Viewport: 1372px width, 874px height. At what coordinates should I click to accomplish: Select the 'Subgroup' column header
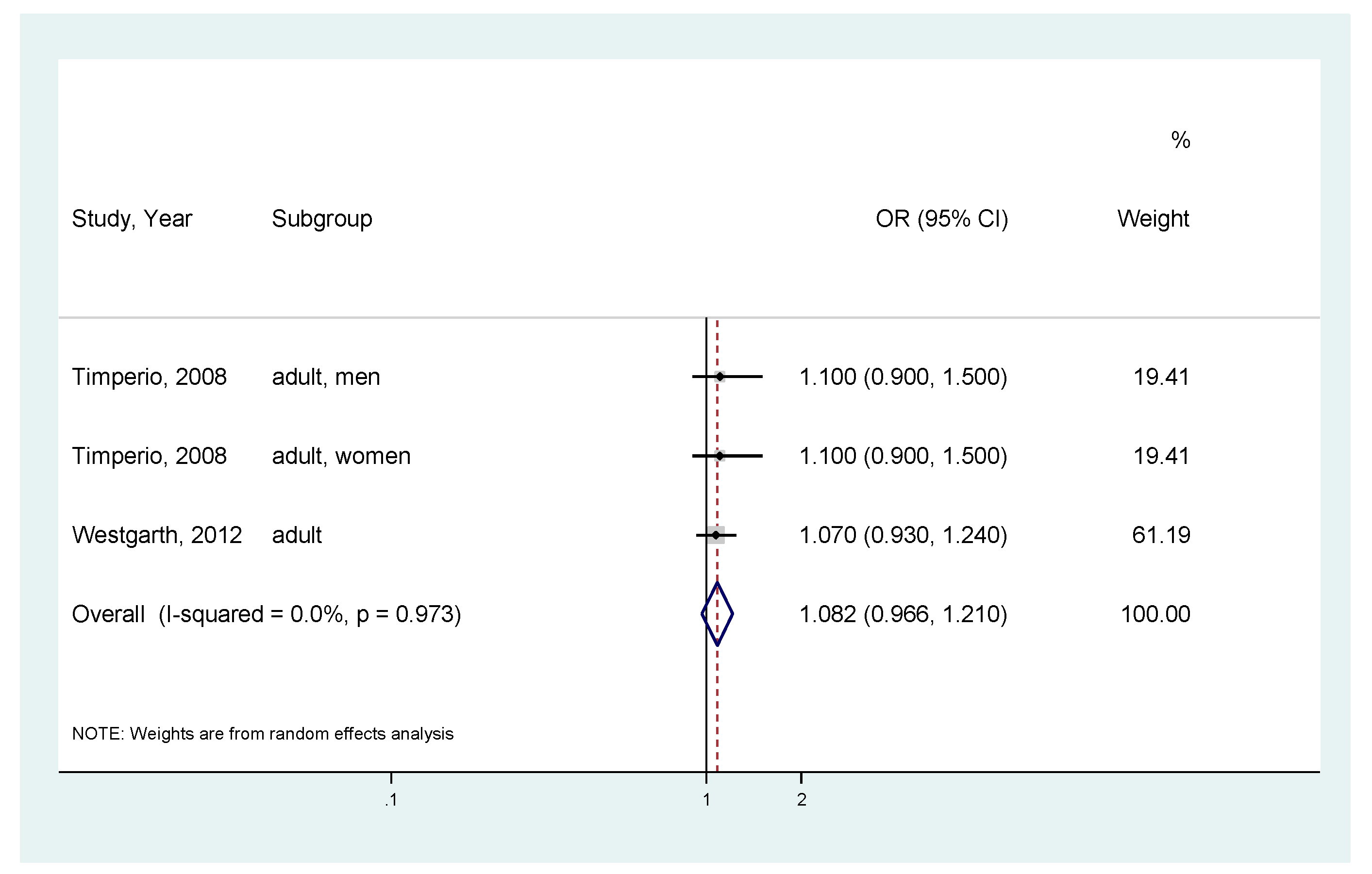coord(322,219)
